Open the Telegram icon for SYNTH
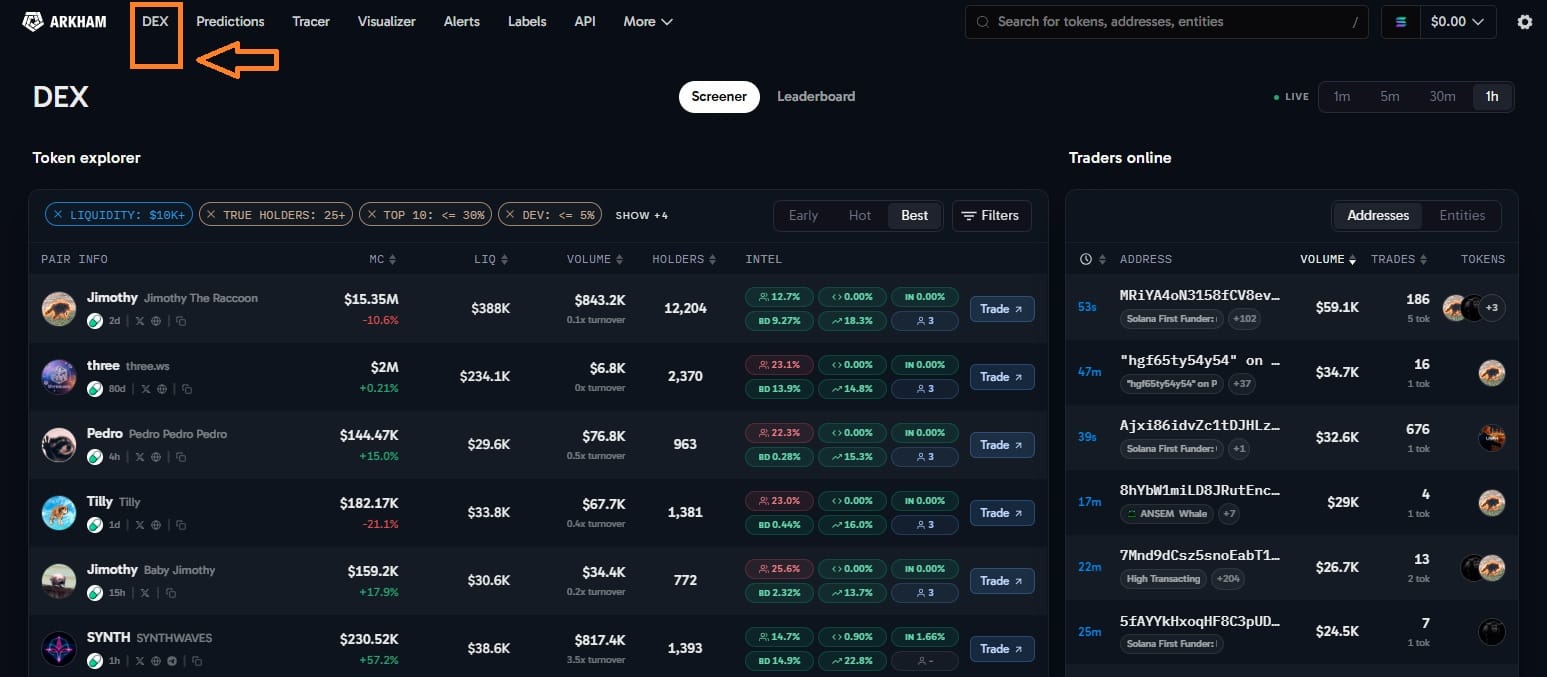Image resolution: width=1547 pixels, height=677 pixels. 172,660
